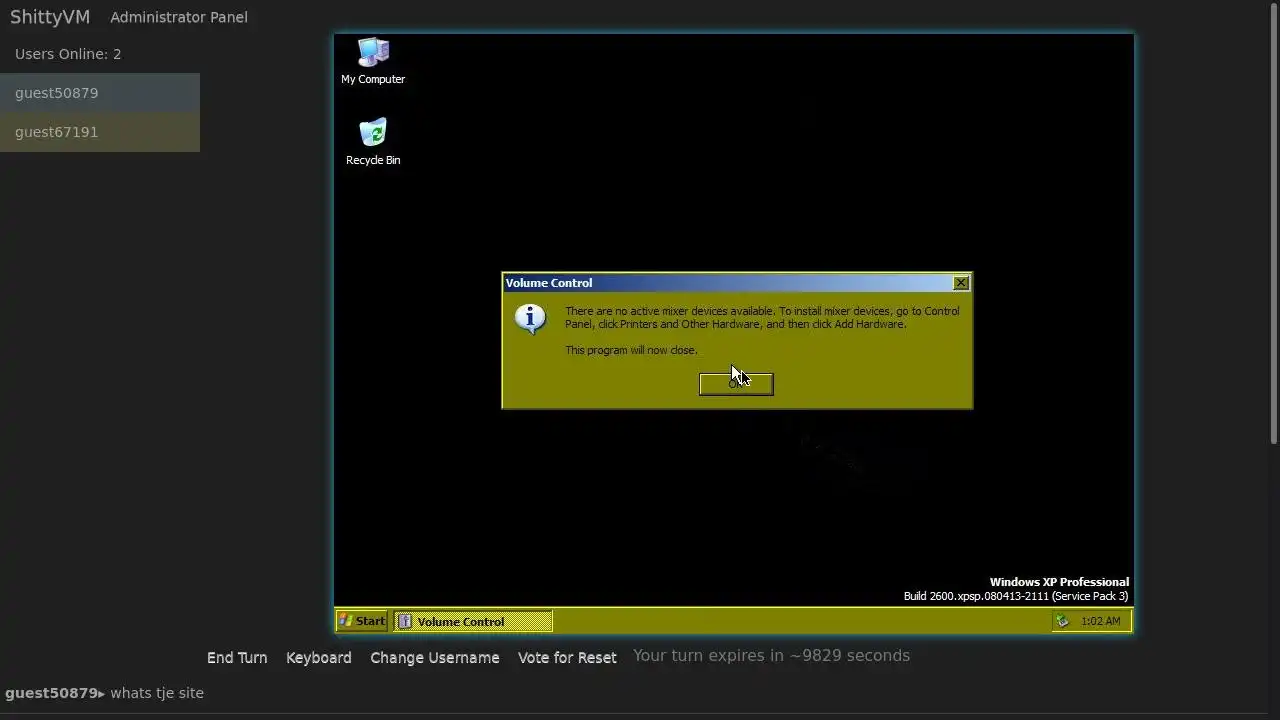
Task: Click the Windows XP Professional build text
Action: point(1016,589)
